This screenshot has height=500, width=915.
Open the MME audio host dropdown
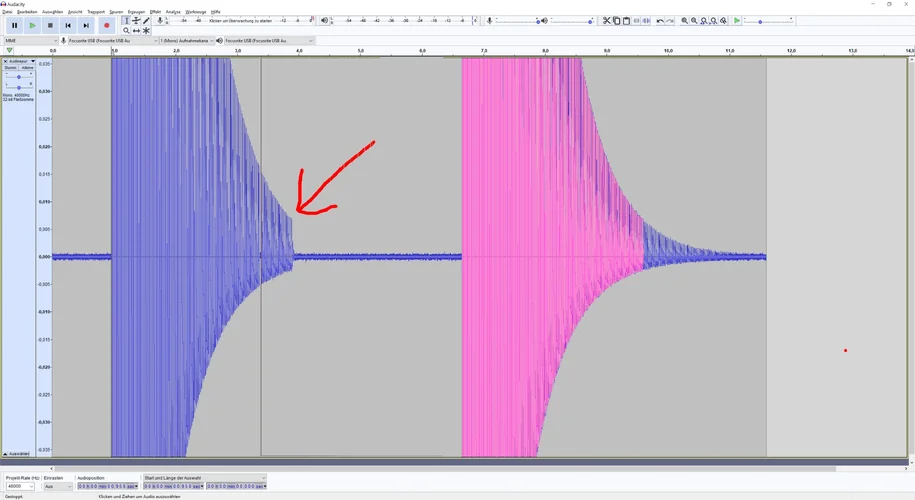(31, 41)
